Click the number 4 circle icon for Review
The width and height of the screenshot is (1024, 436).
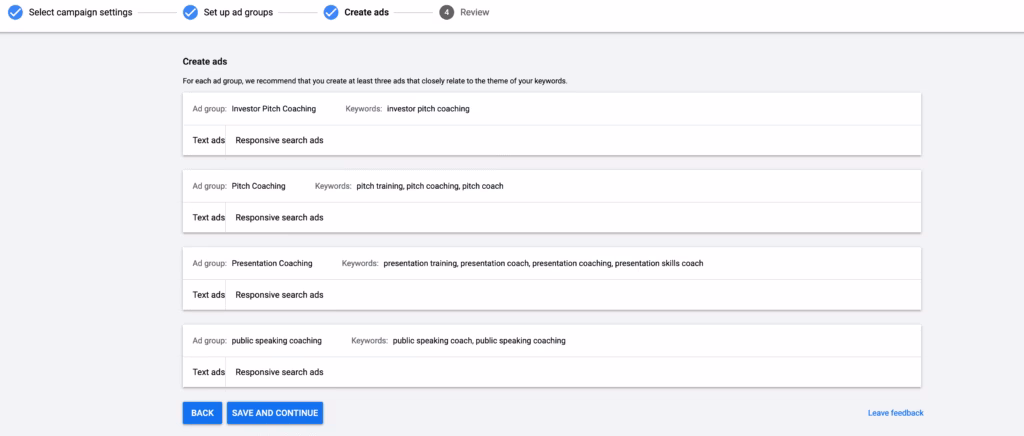(446, 13)
